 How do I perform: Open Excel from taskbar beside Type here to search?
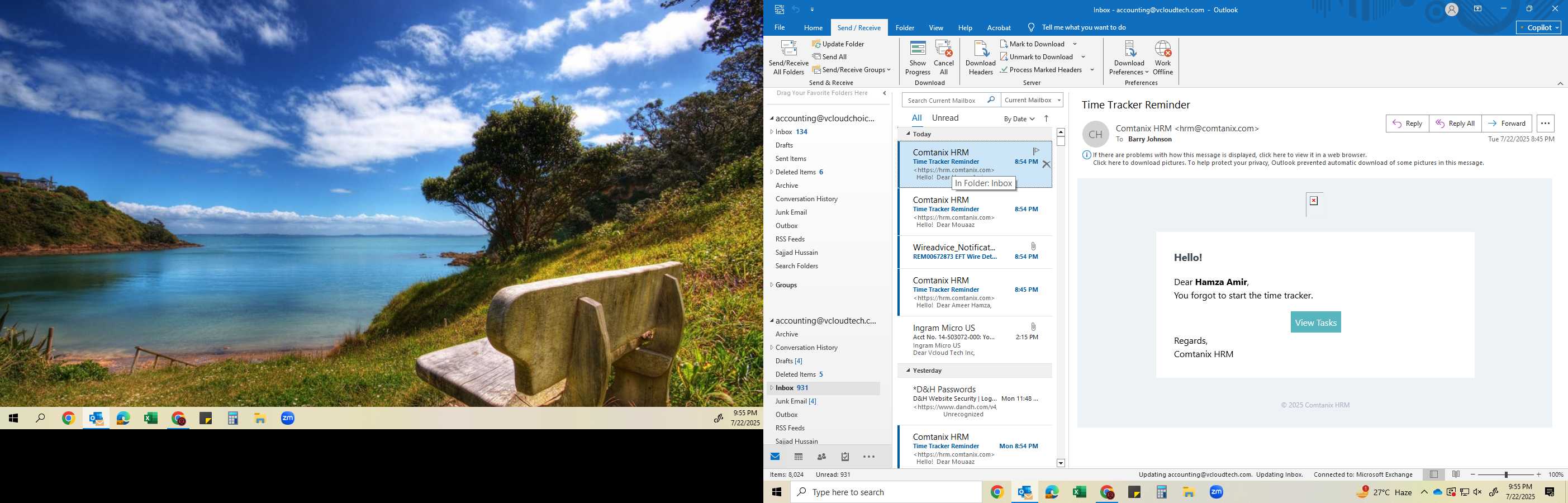coord(1079,492)
